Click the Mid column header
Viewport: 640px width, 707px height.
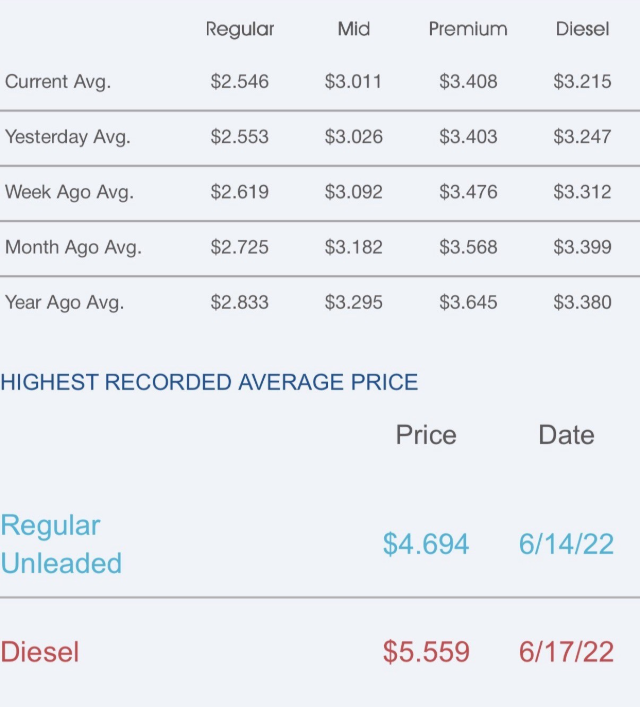coord(353,30)
